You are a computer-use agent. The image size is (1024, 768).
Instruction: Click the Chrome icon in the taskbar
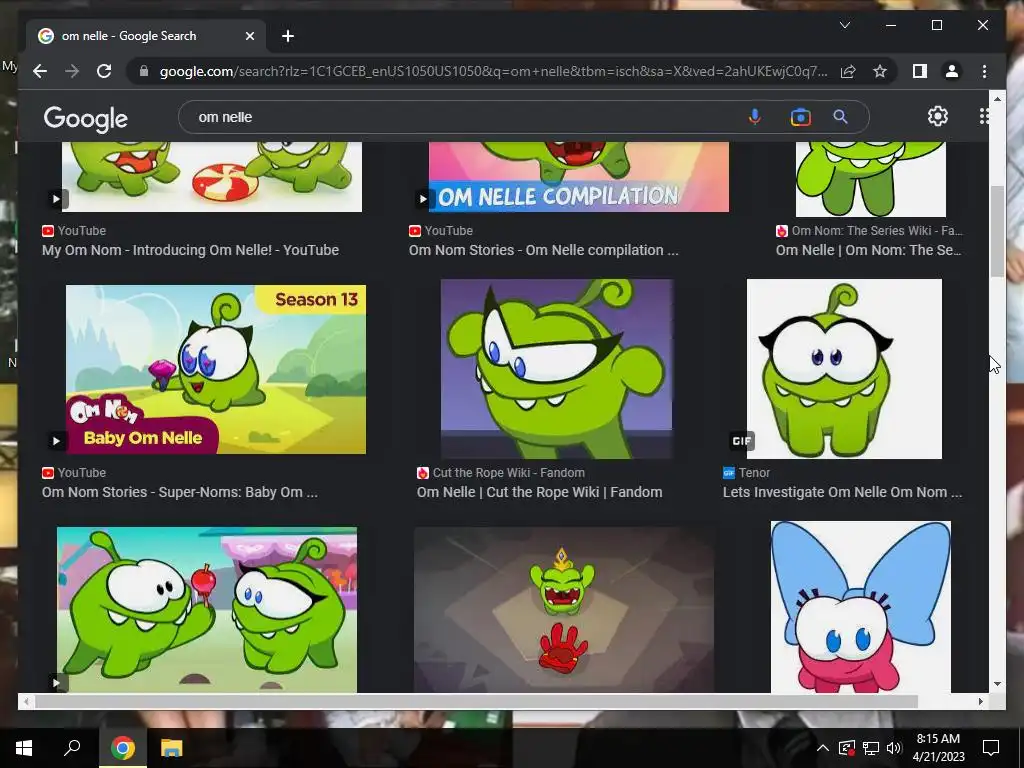(123, 748)
